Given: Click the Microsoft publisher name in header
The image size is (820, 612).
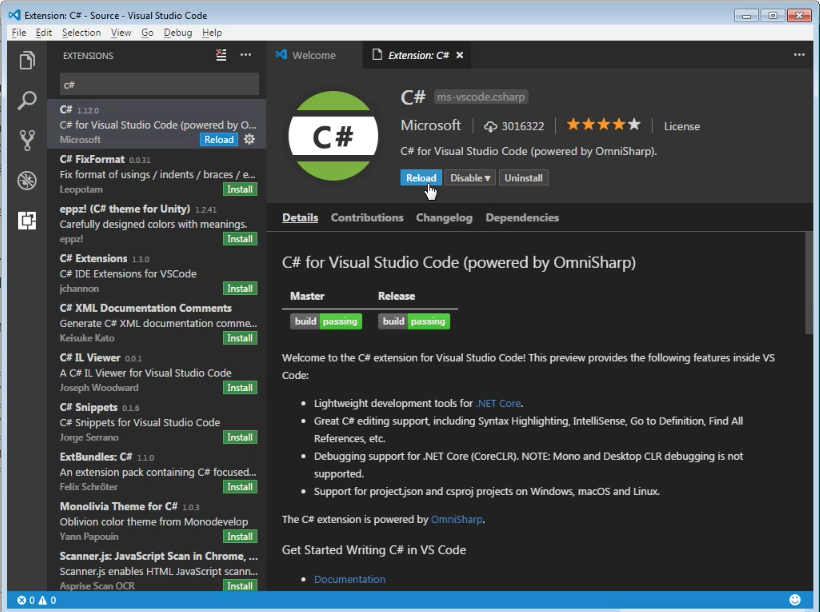Looking at the screenshot, I should pyautogui.click(x=430, y=126).
